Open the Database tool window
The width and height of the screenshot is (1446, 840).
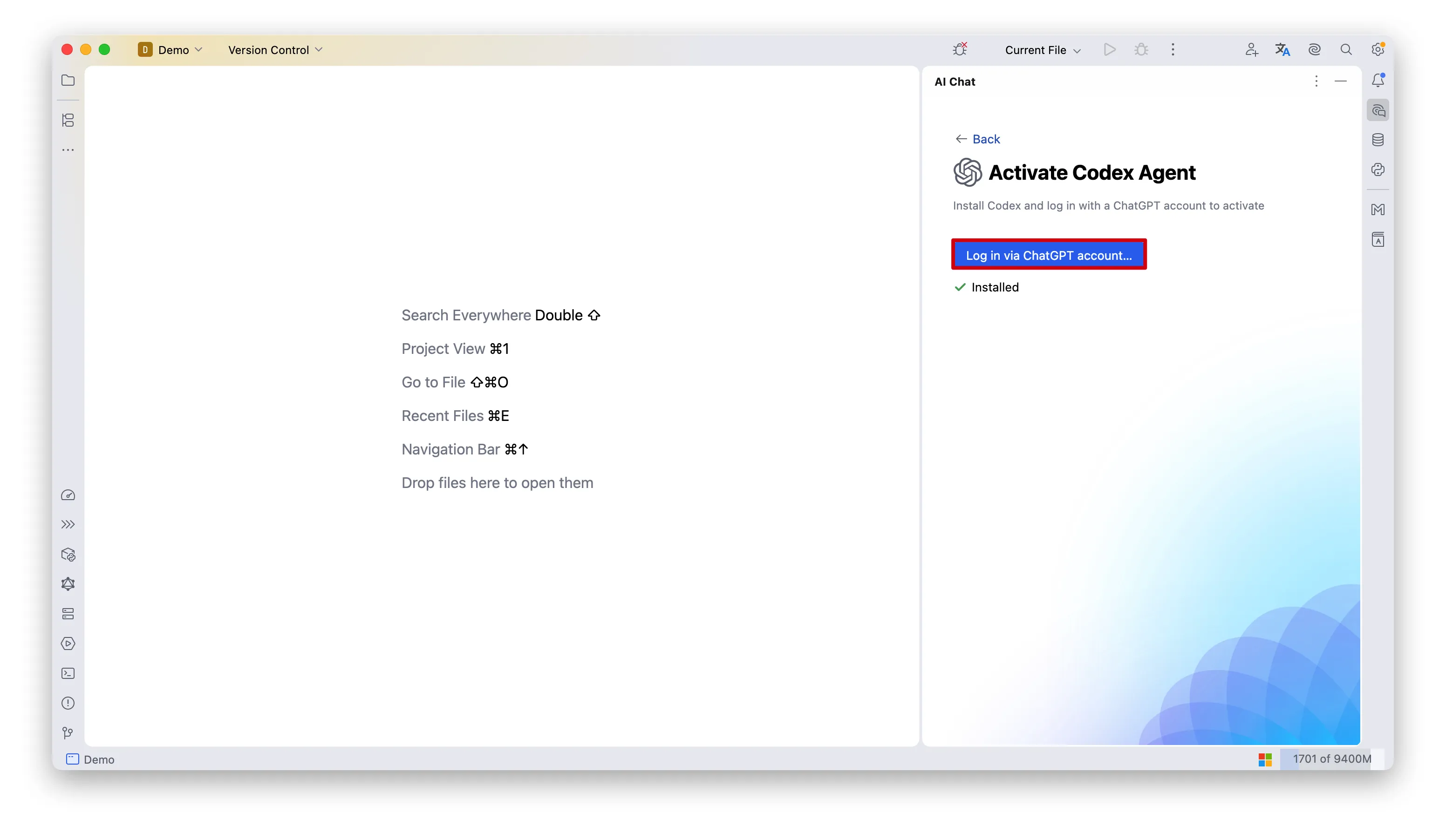pyautogui.click(x=1378, y=140)
